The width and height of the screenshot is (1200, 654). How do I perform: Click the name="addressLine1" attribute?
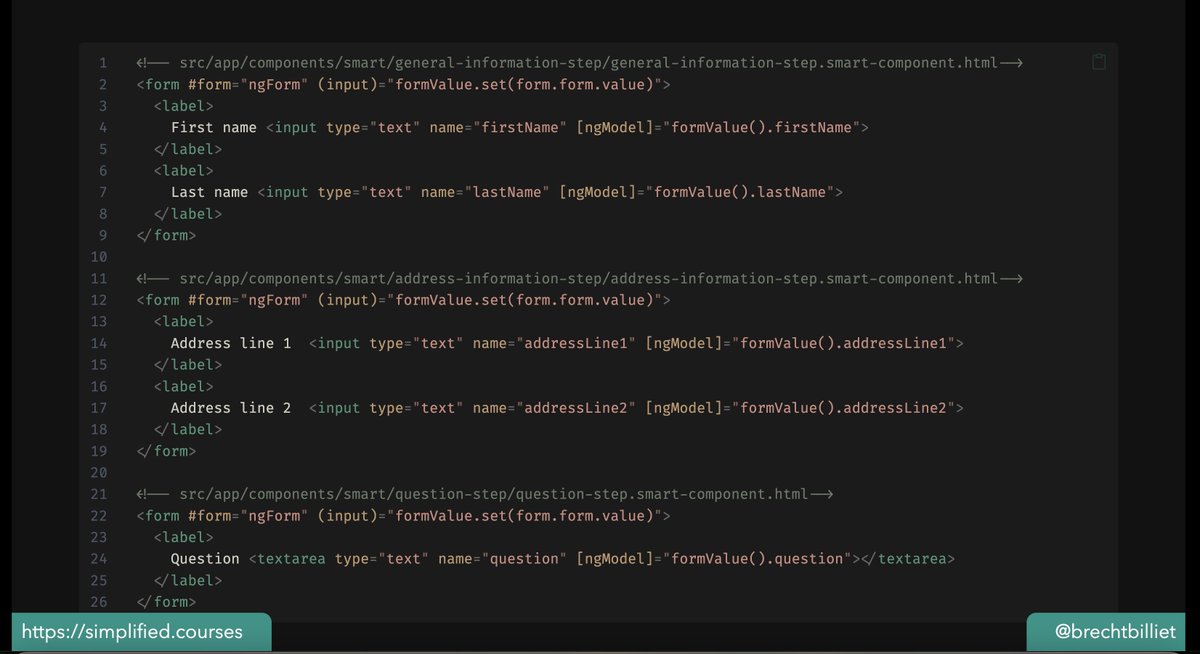click(554, 343)
